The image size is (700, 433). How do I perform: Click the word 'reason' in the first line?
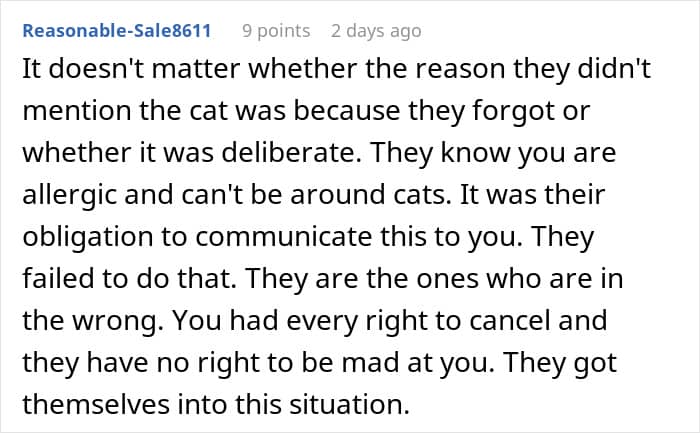tap(454, 70)
